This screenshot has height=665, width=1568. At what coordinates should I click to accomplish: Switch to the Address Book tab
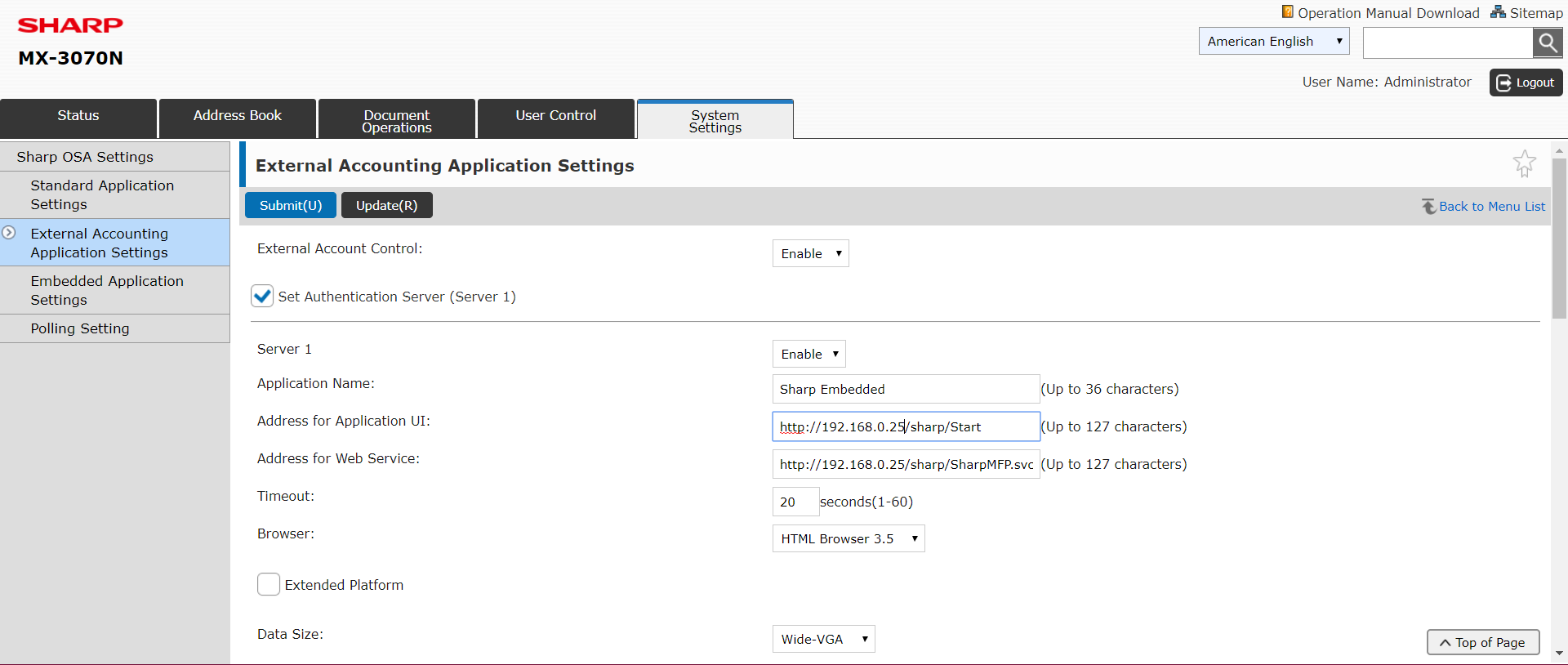(x=238, y=118)
